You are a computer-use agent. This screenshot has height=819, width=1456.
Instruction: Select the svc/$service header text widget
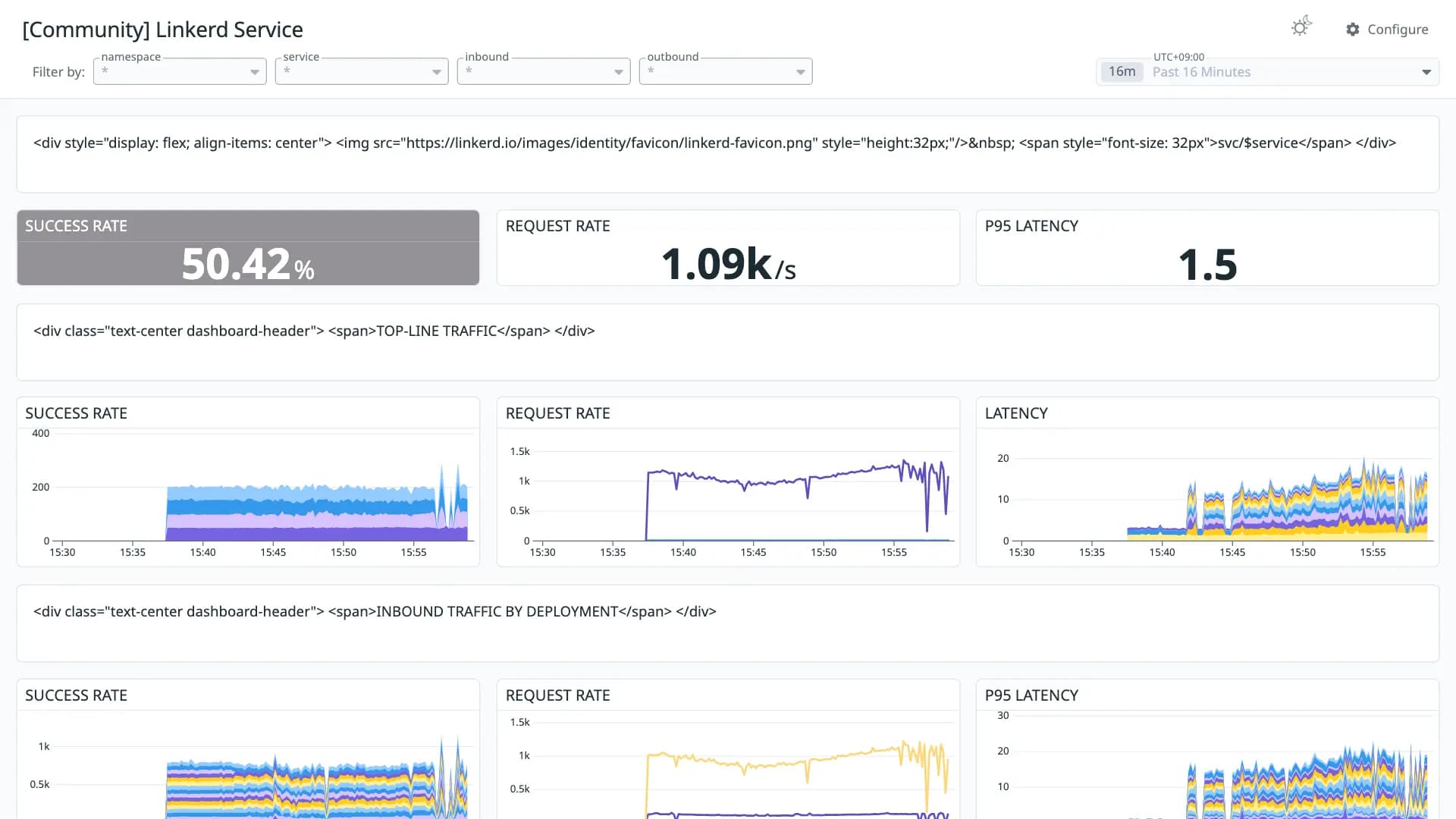728,154
